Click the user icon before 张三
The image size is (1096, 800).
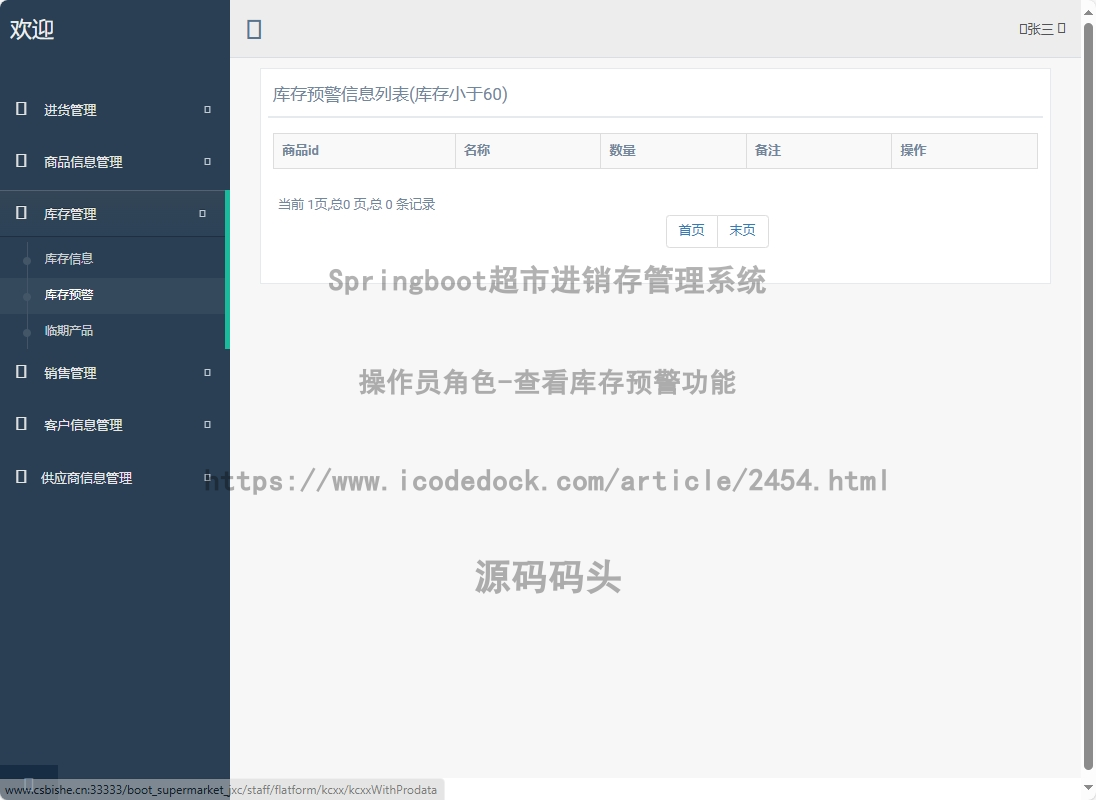[1023, 29]
